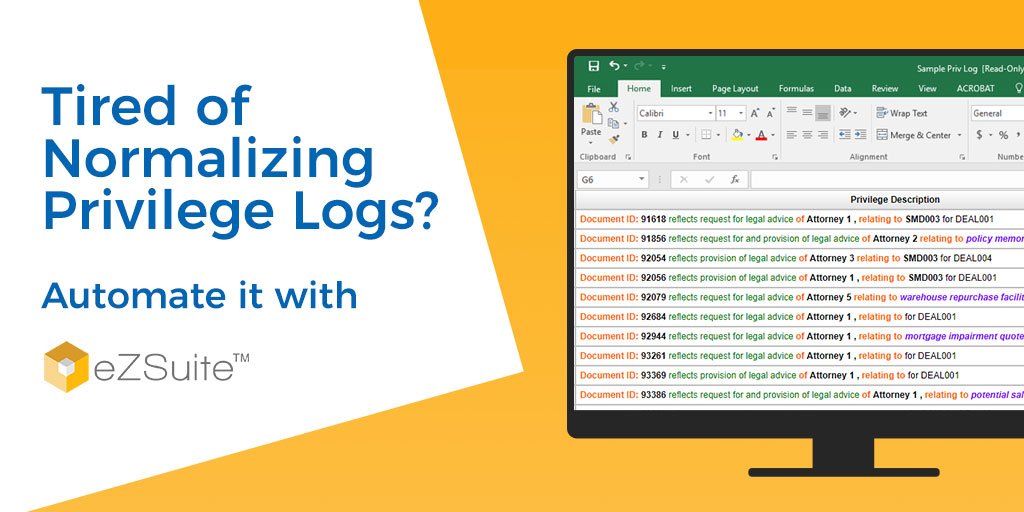This screenshot has height=512, width=1024.
Task: Expand the Merge & Center dropdown arrow
Action: point(959,135)
